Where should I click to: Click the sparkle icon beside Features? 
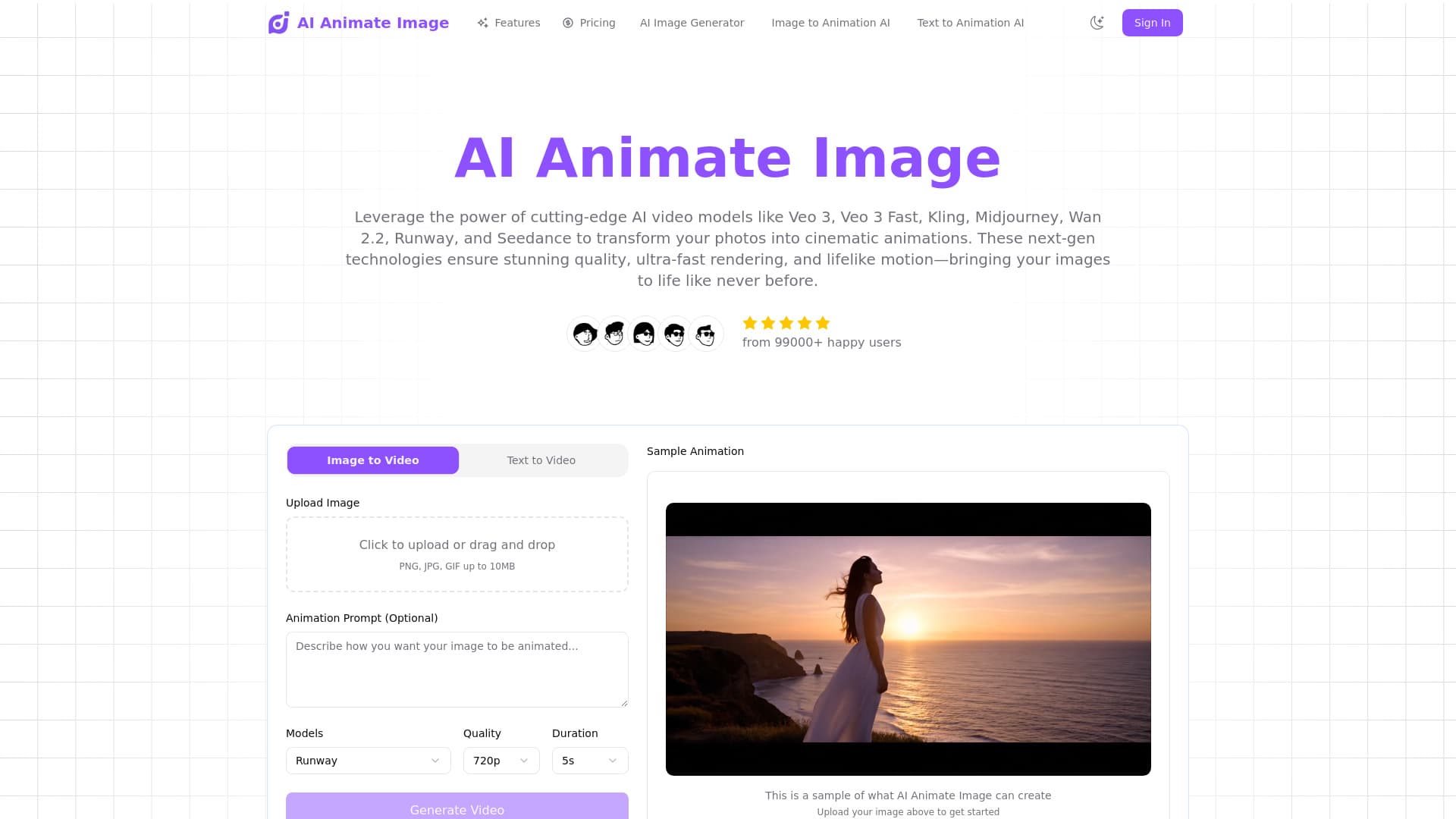tap(483, 23)
